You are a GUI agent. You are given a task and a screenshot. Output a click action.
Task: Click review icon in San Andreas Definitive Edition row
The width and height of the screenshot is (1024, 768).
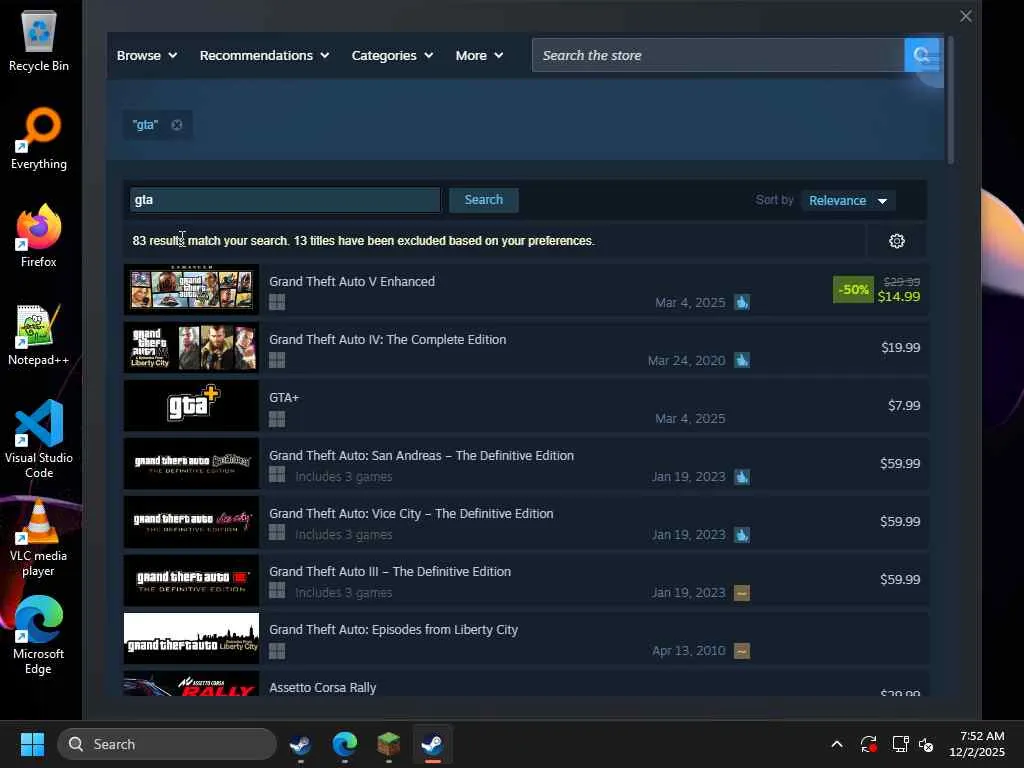pos(742,477)
